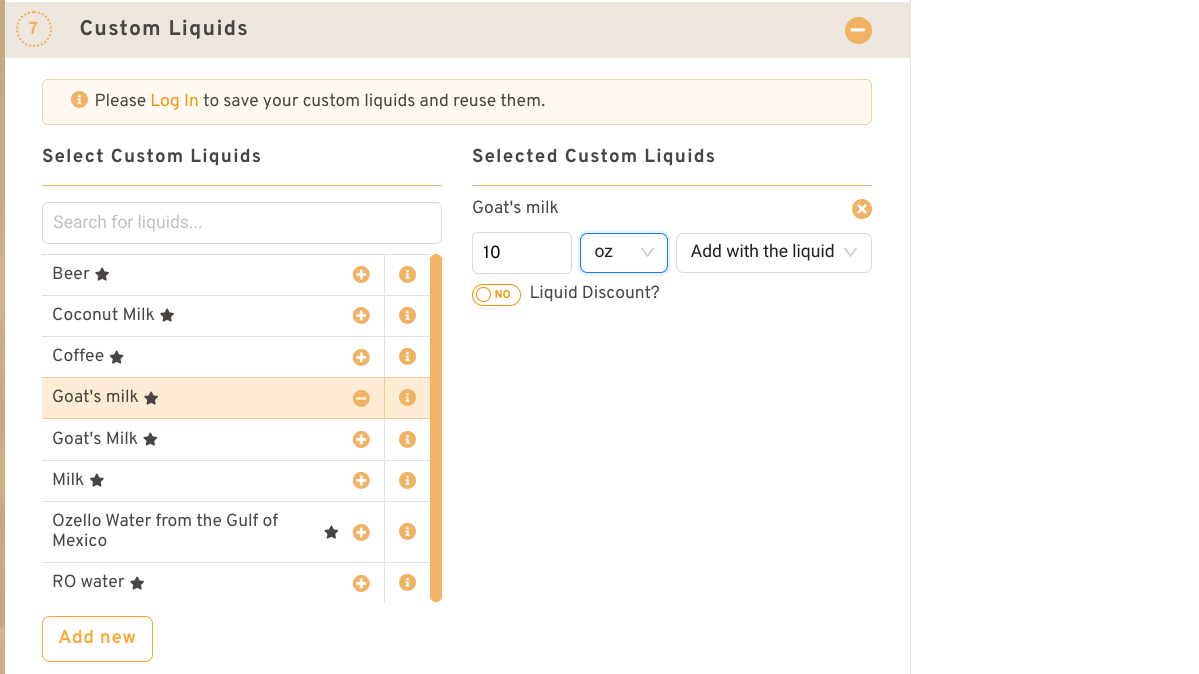Click plus icon beside Milk
The image size is (1199, 674).
[x=361, y=480]
